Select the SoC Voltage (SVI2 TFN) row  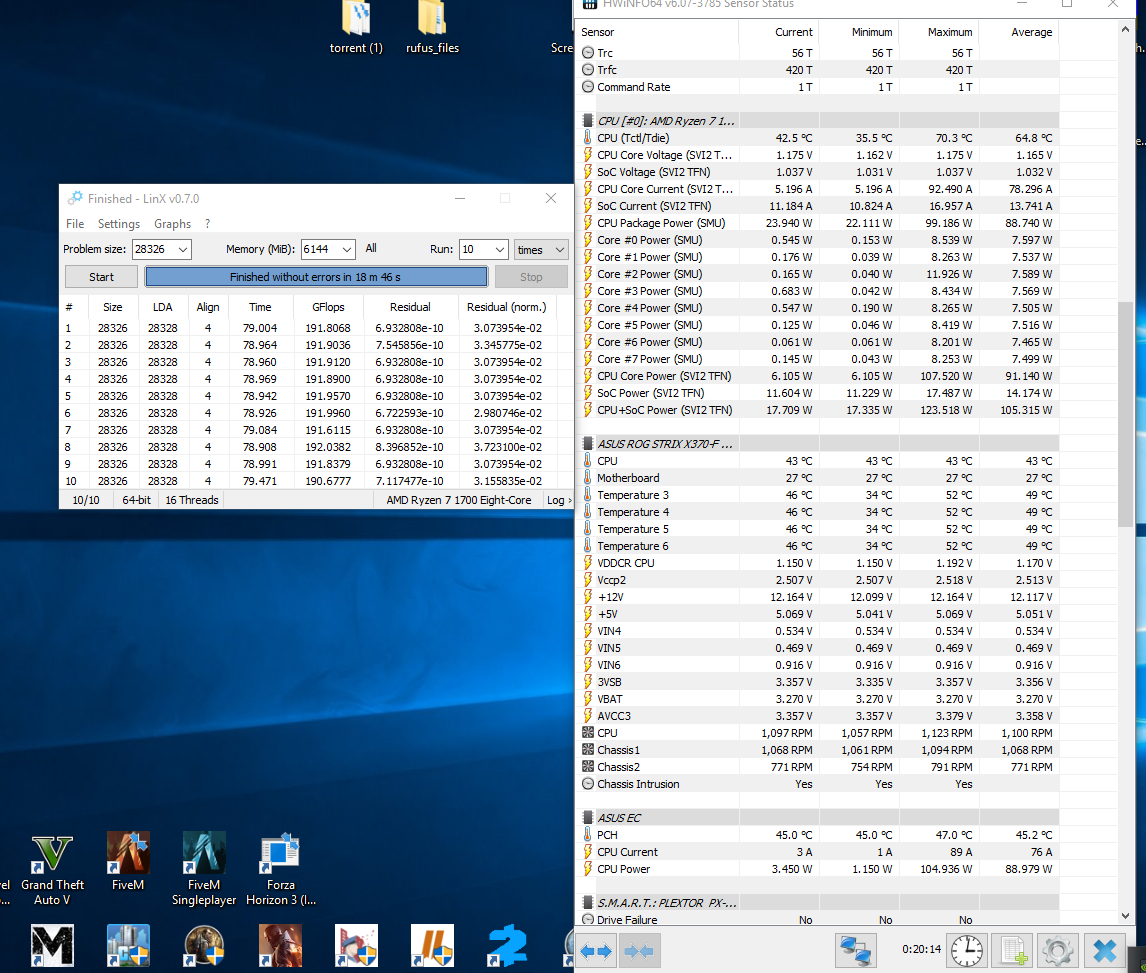pyautogui.click(x=817, y=172)
